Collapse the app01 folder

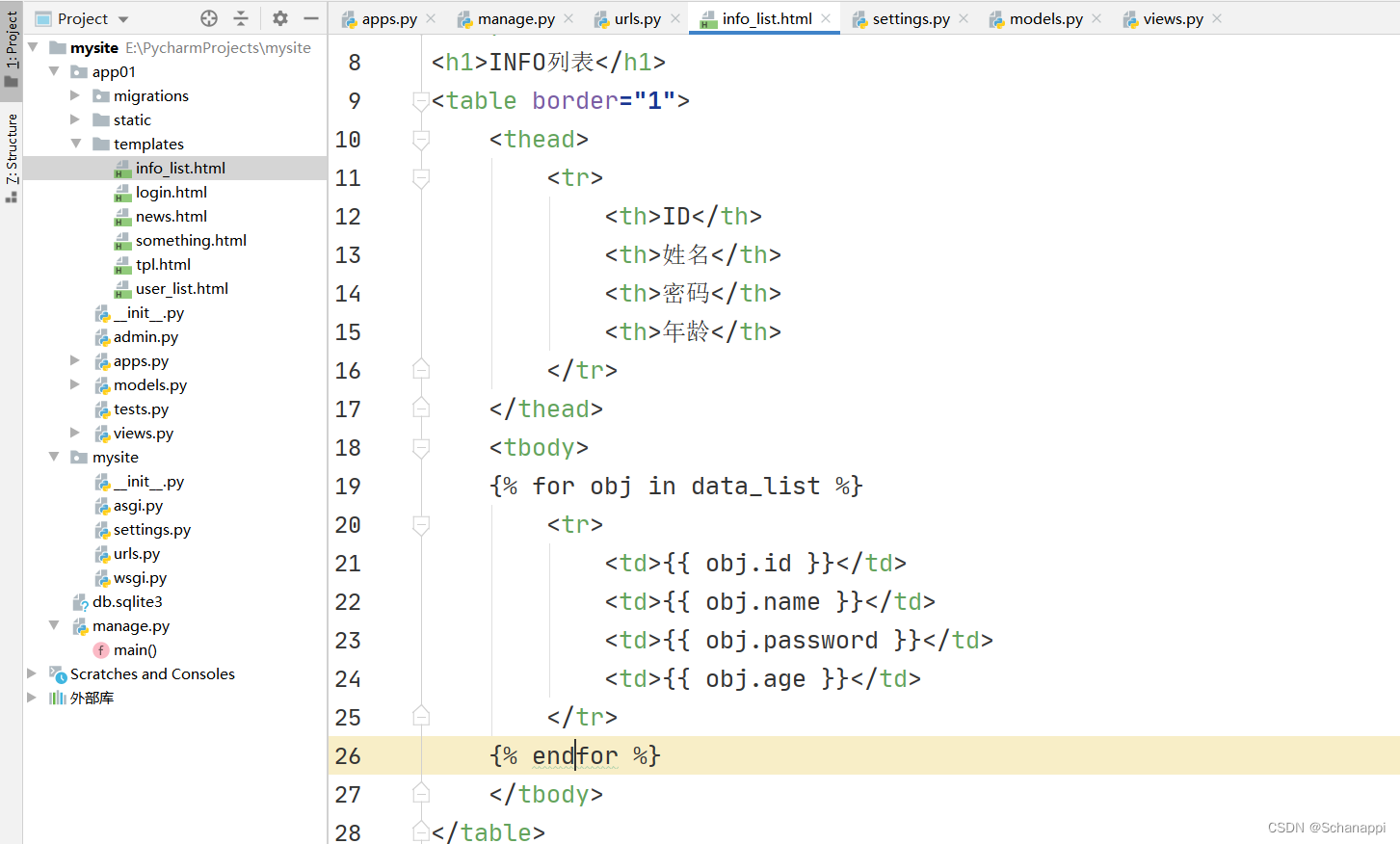[x=54, y=71]
